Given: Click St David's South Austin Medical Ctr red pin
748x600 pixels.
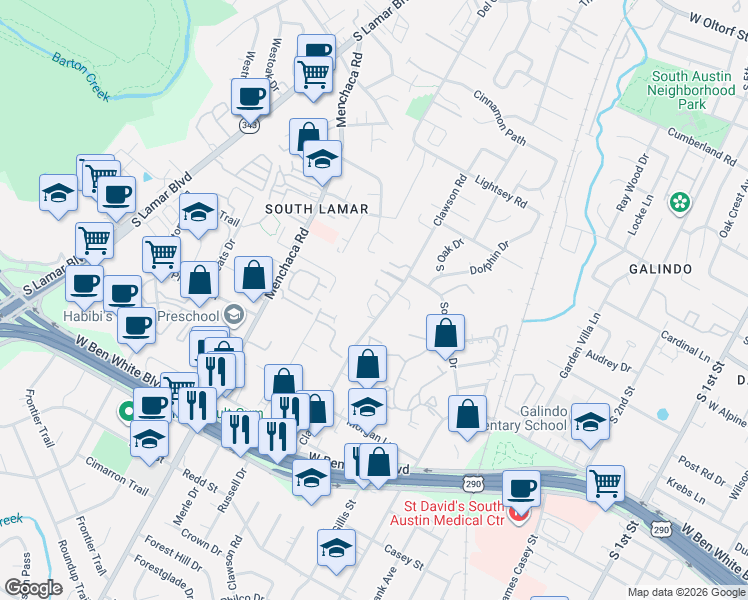Looking at the screenshot, I should coord(519,516).
